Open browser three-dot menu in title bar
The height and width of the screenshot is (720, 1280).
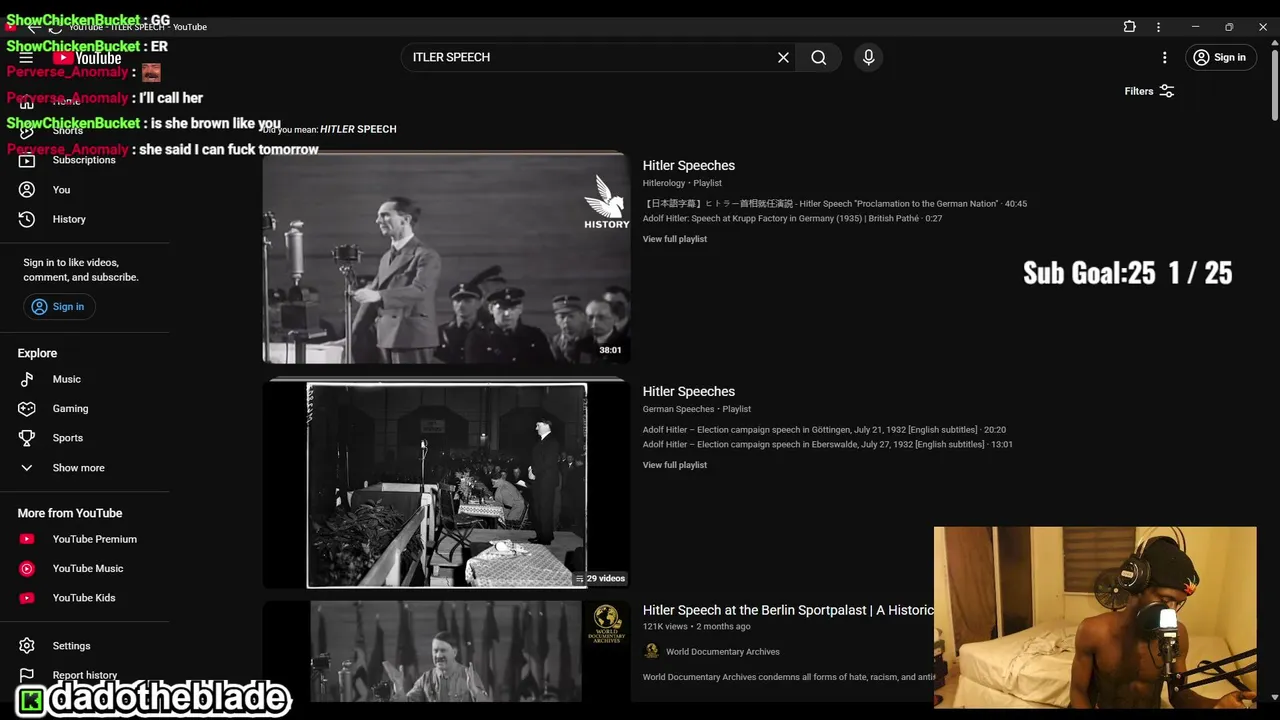(x=1158, y=27)
